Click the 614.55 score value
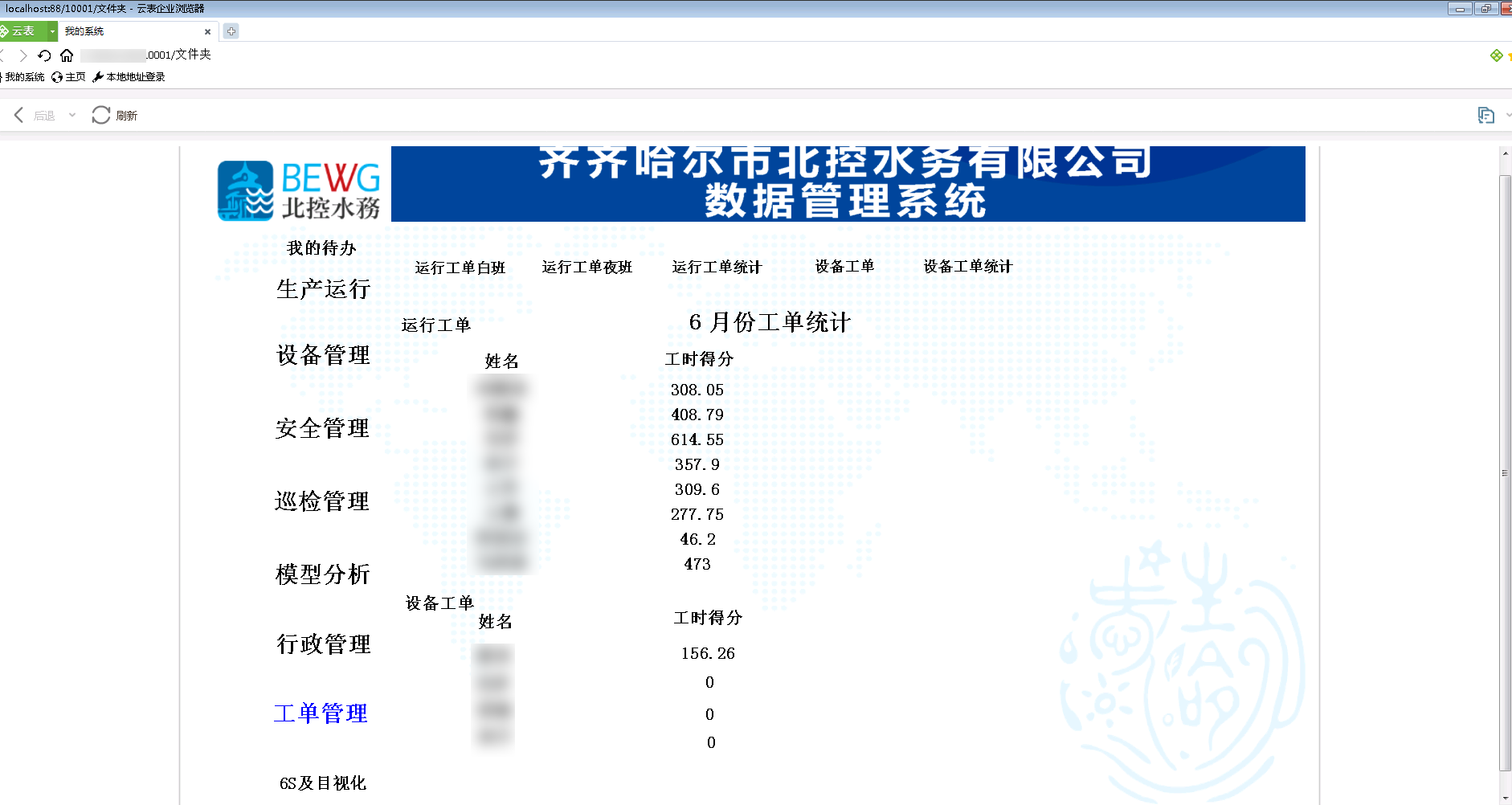Screen dimensions: 1512x805 (x=697, y=439)
